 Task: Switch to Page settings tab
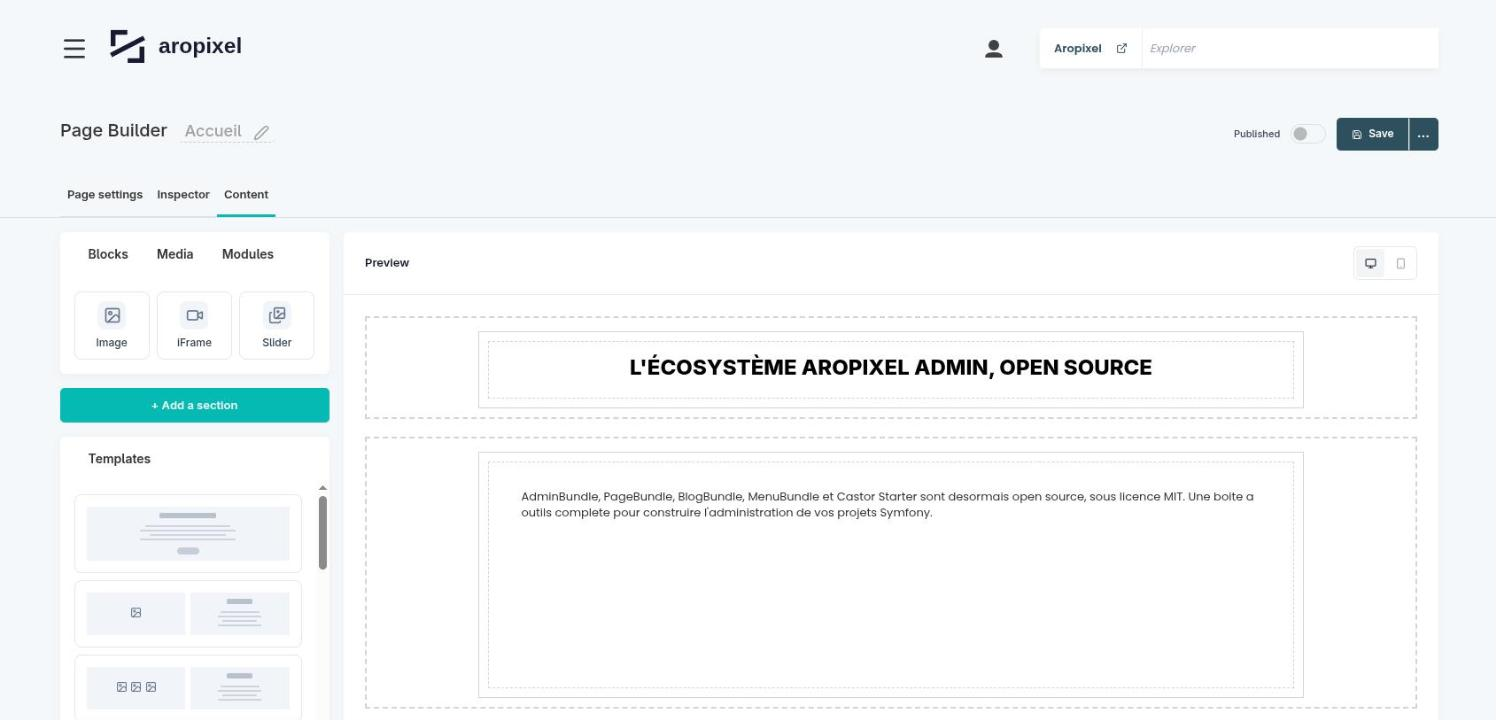105,195
